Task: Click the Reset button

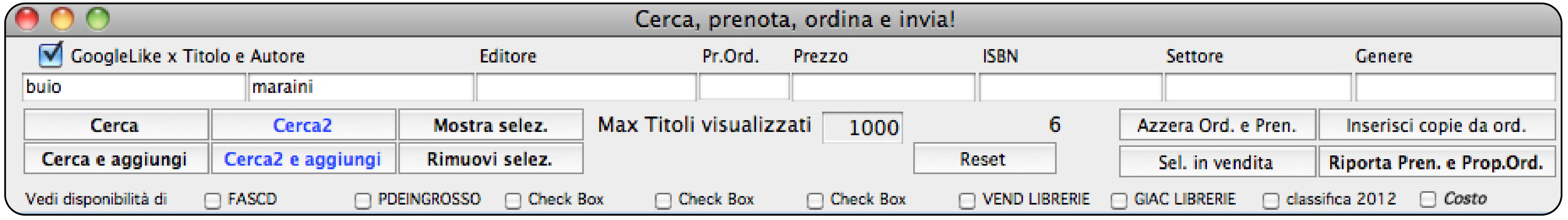Action: 984,158
